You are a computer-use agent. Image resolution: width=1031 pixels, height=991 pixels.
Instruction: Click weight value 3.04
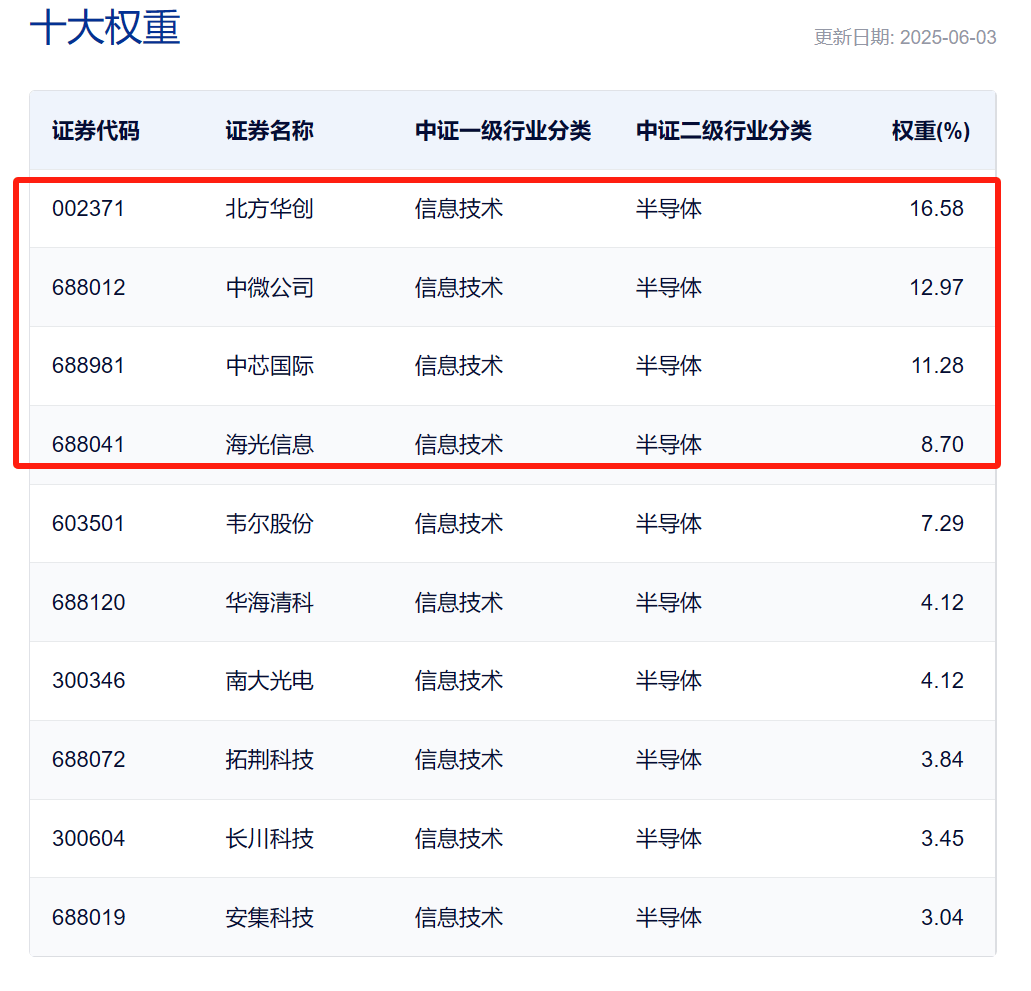pyautogui.click(x=942, y=917)
